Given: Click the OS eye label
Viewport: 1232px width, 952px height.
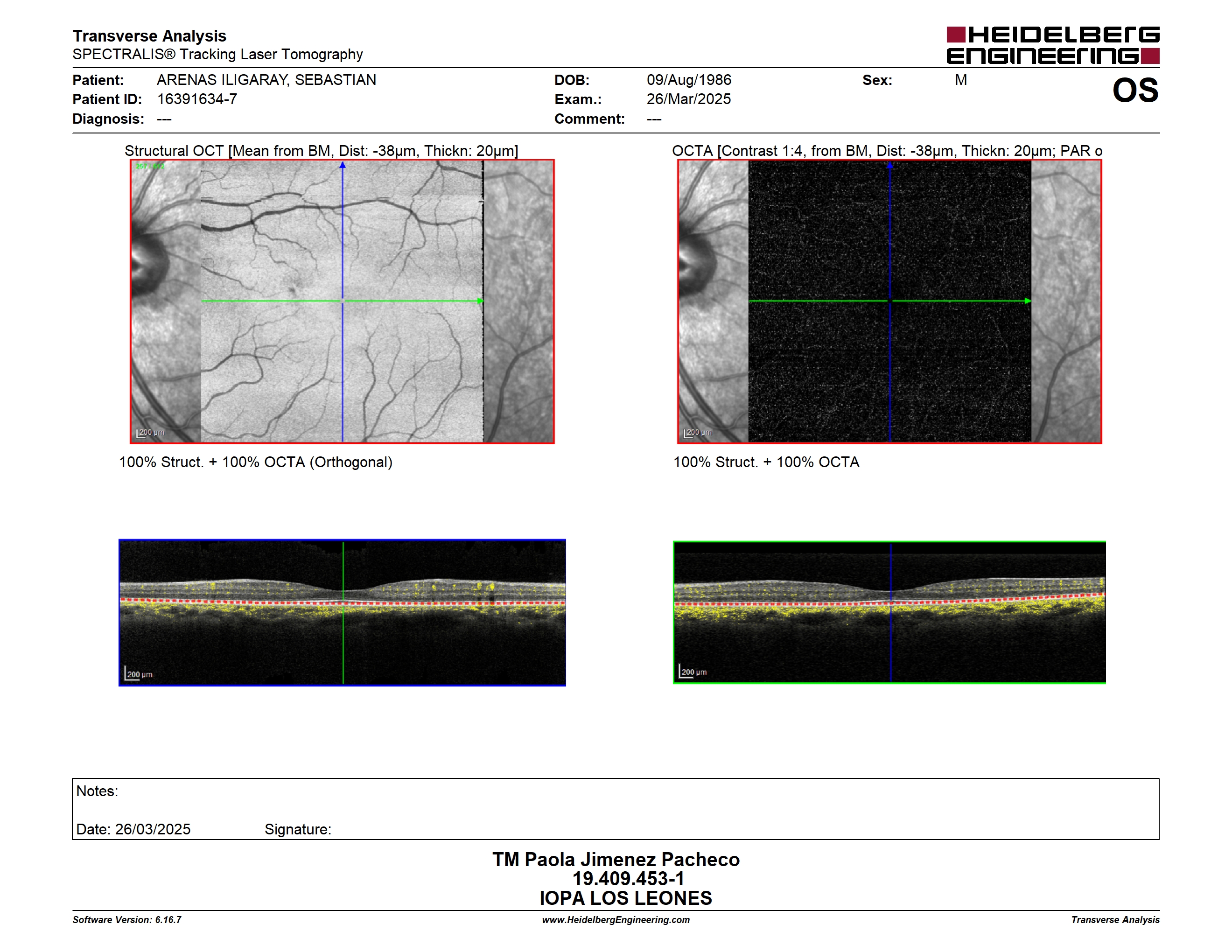Looking at the screenshot, I should coord(1135,90).
